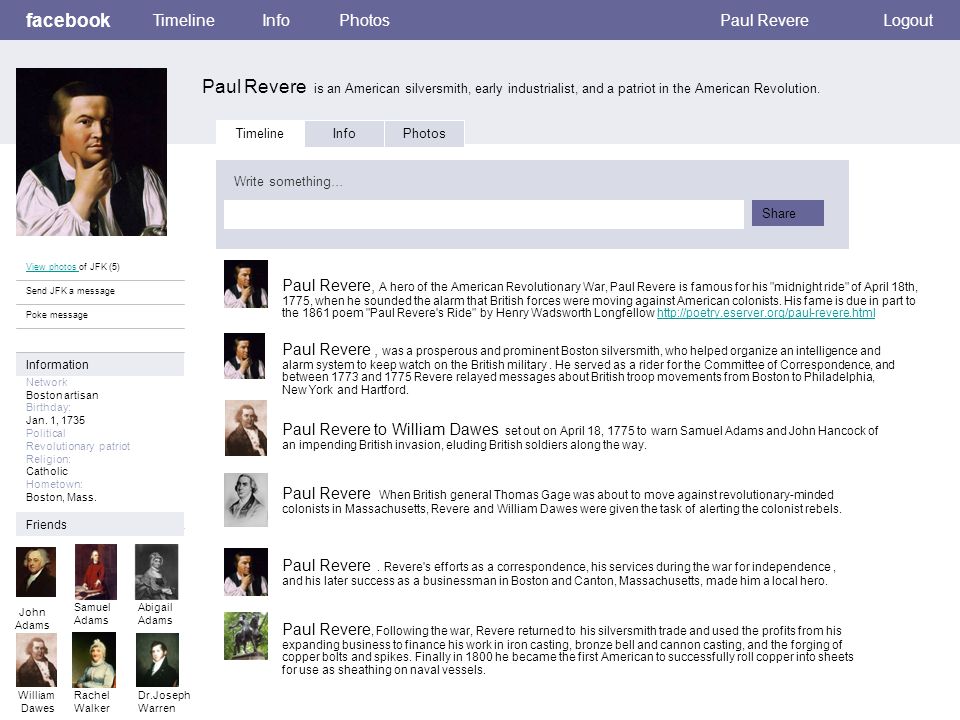Click the facebook logo in header
The image size is (960, 720).
[68, 20]
